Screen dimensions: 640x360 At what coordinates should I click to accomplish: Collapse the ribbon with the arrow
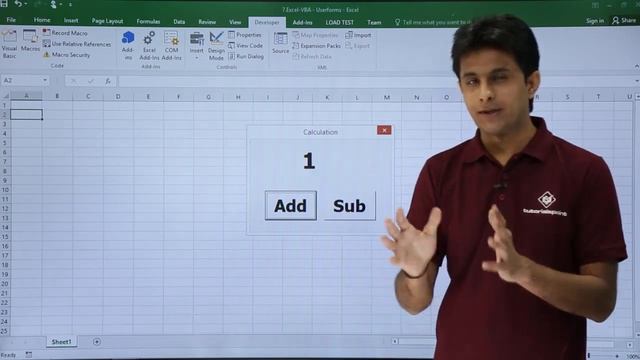pyautogui.click(x=636, y=67)
